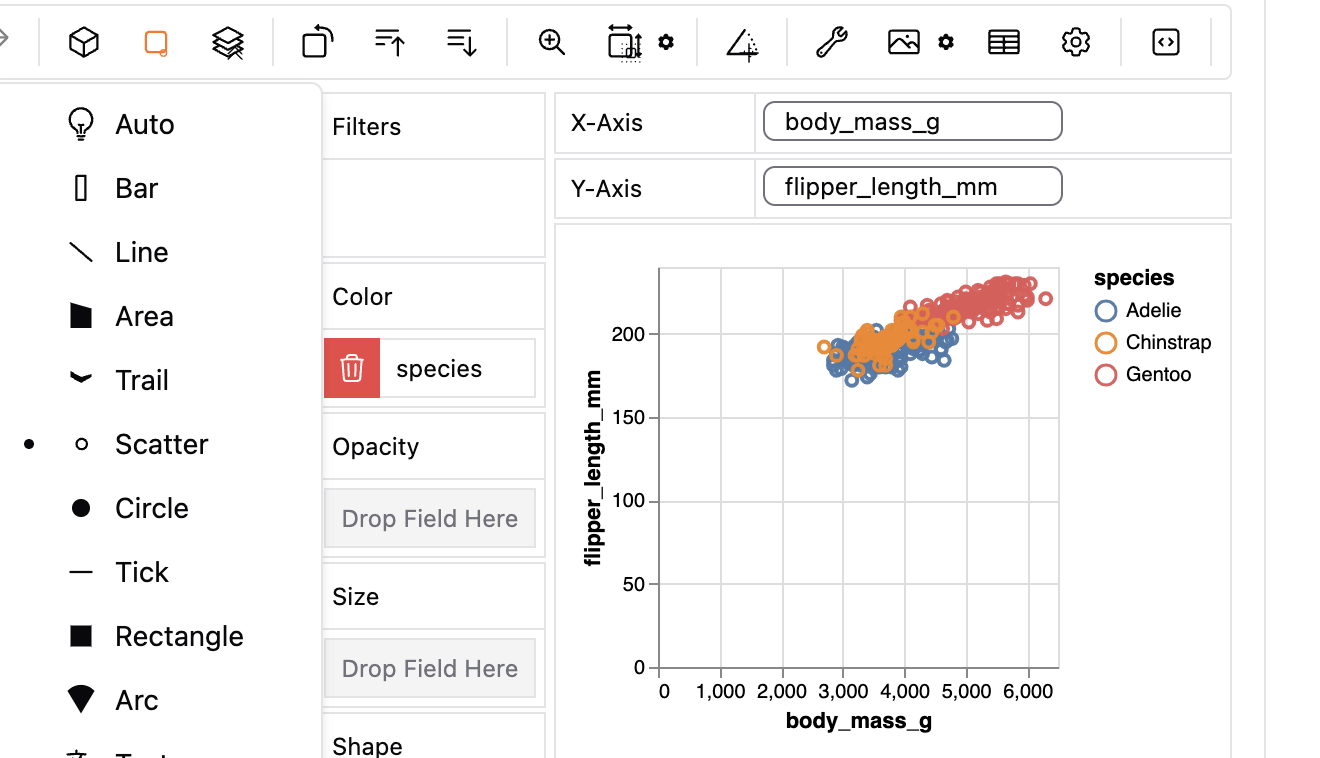
Task: Sort data ascending using the toolbar icon
Action: 389,42
